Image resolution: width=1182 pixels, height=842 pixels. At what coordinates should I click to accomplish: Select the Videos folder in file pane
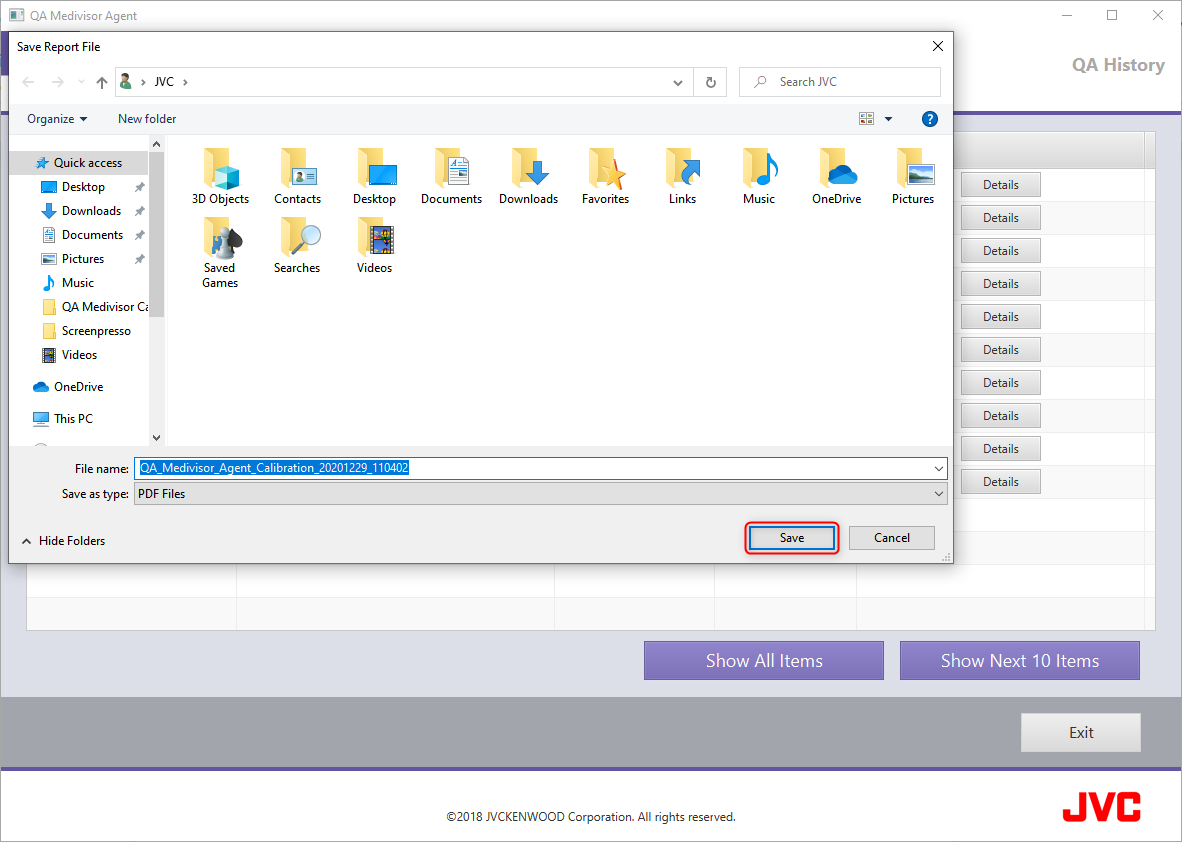coord(374,246)
